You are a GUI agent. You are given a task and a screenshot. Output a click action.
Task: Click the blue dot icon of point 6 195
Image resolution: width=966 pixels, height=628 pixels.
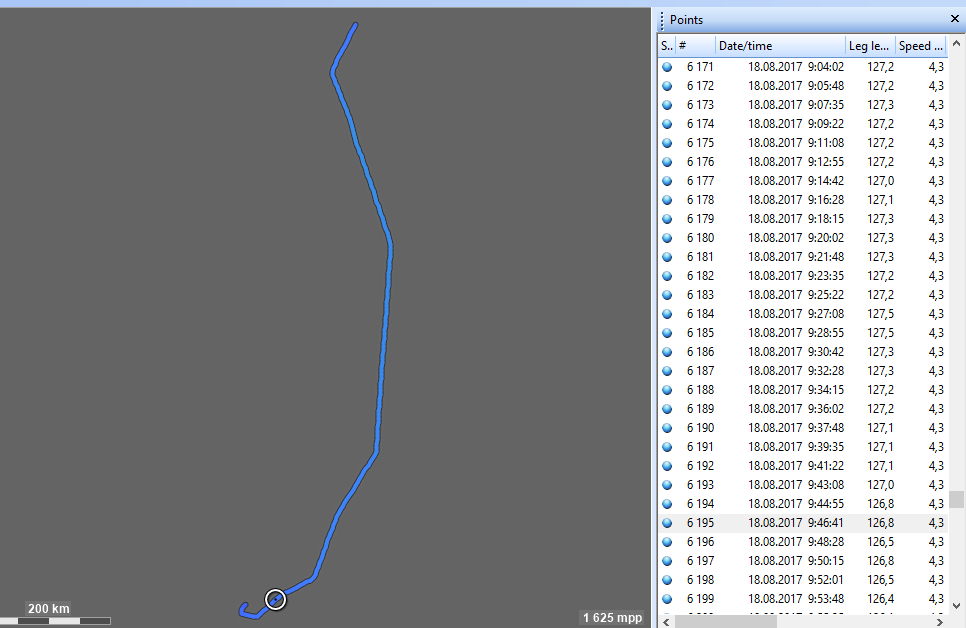click(667, 523)
